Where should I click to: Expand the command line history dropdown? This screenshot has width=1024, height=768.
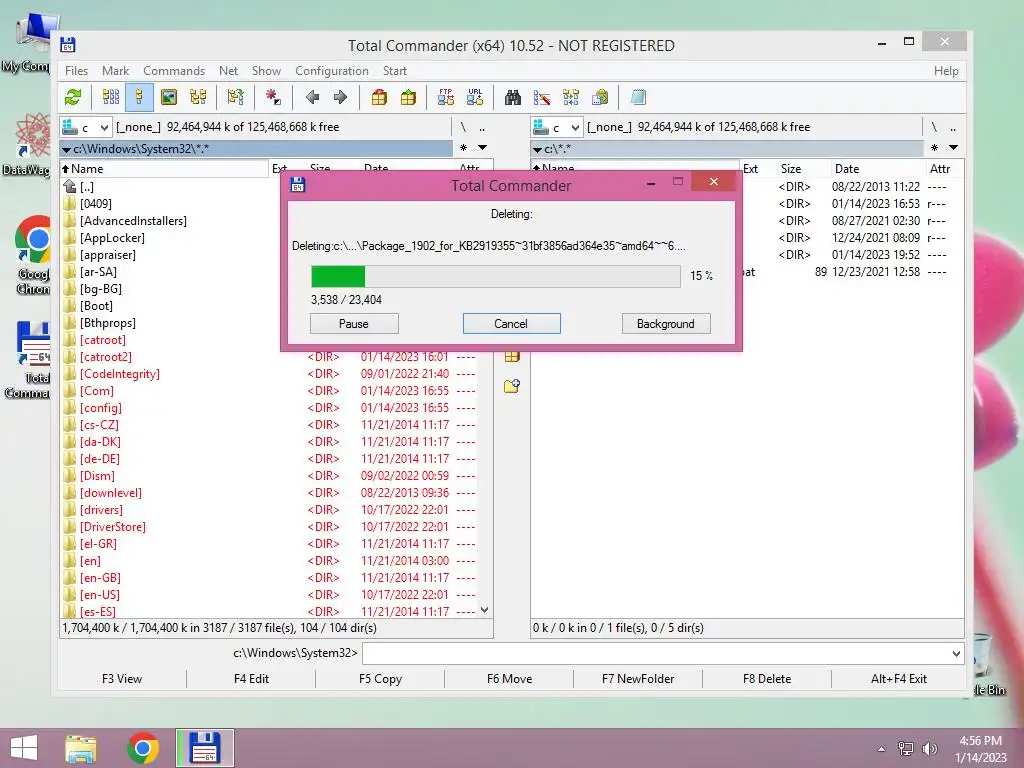coord(956,654)
